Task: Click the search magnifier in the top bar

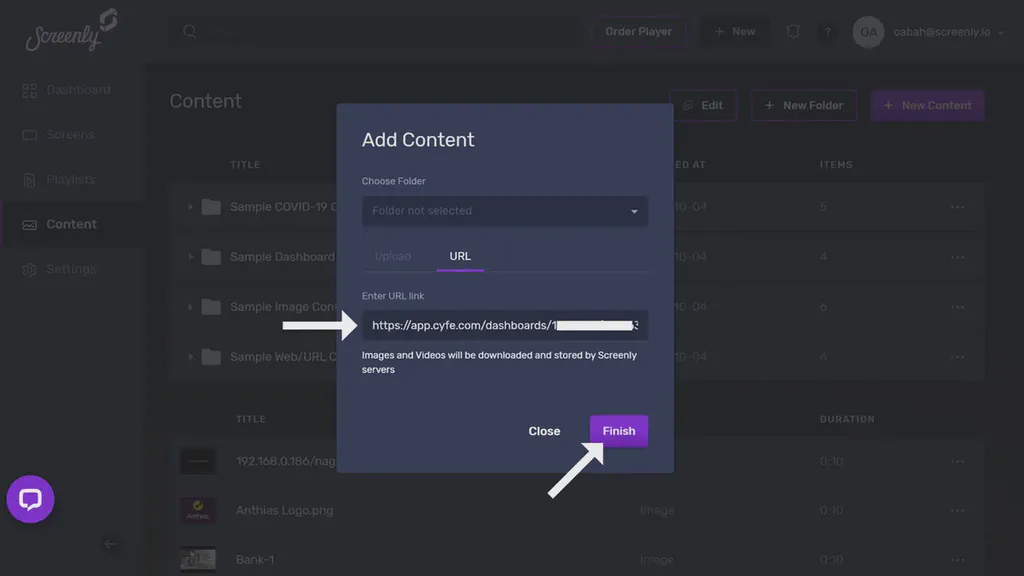Action: (x=189, y=31)
